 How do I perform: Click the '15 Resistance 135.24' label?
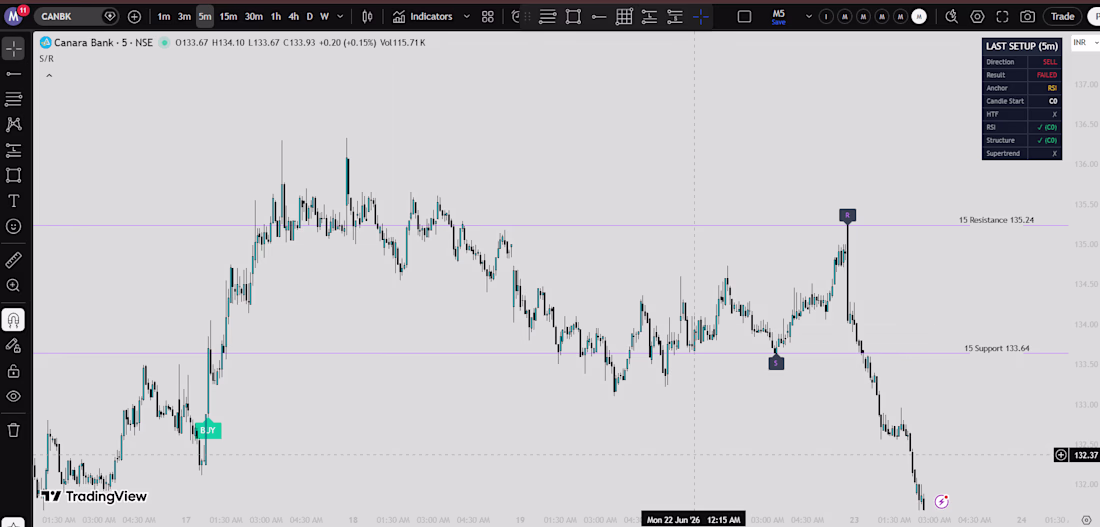coord(996,220)
